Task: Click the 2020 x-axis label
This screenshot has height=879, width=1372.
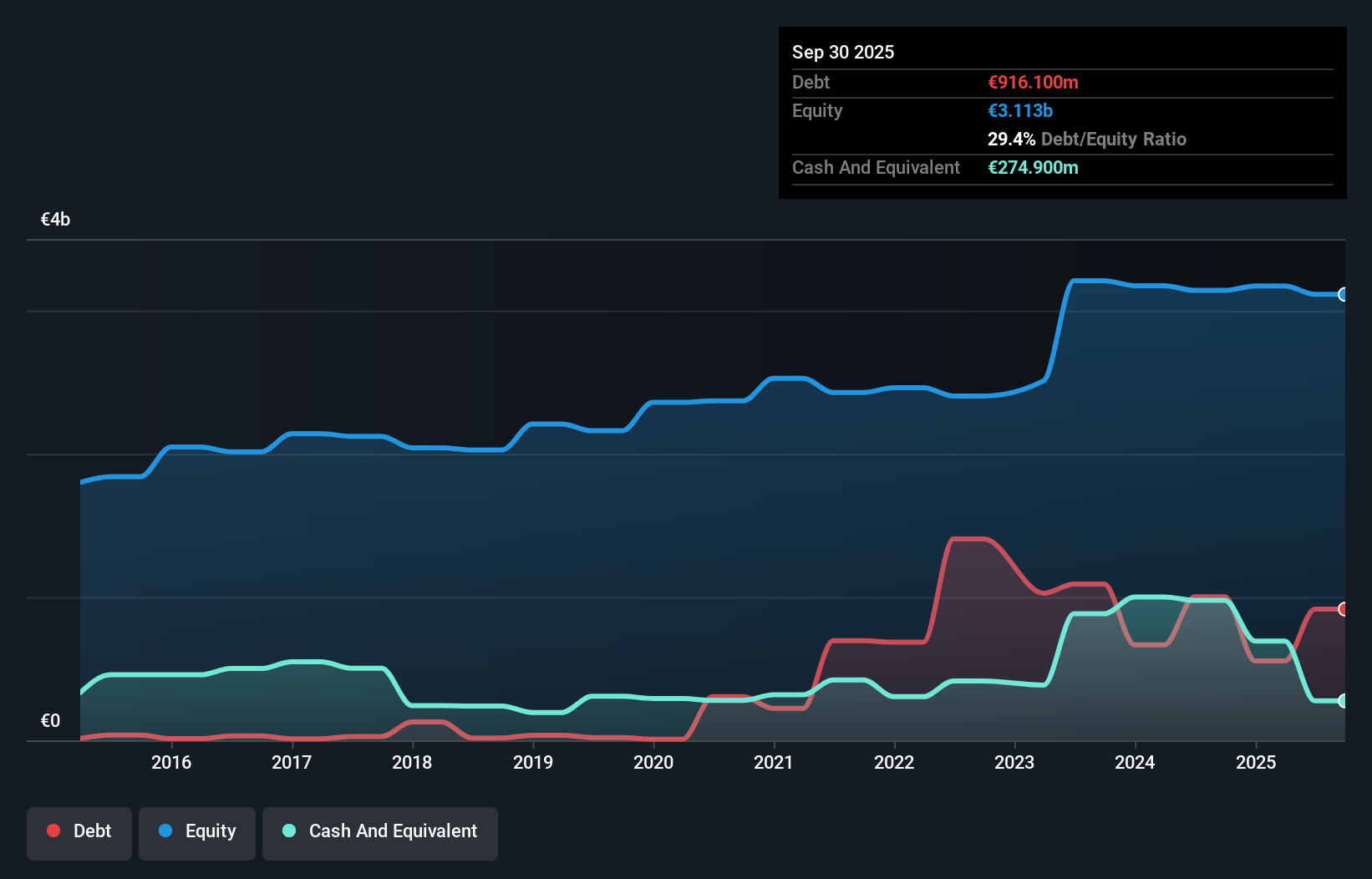Action: (x=653, y=762)
